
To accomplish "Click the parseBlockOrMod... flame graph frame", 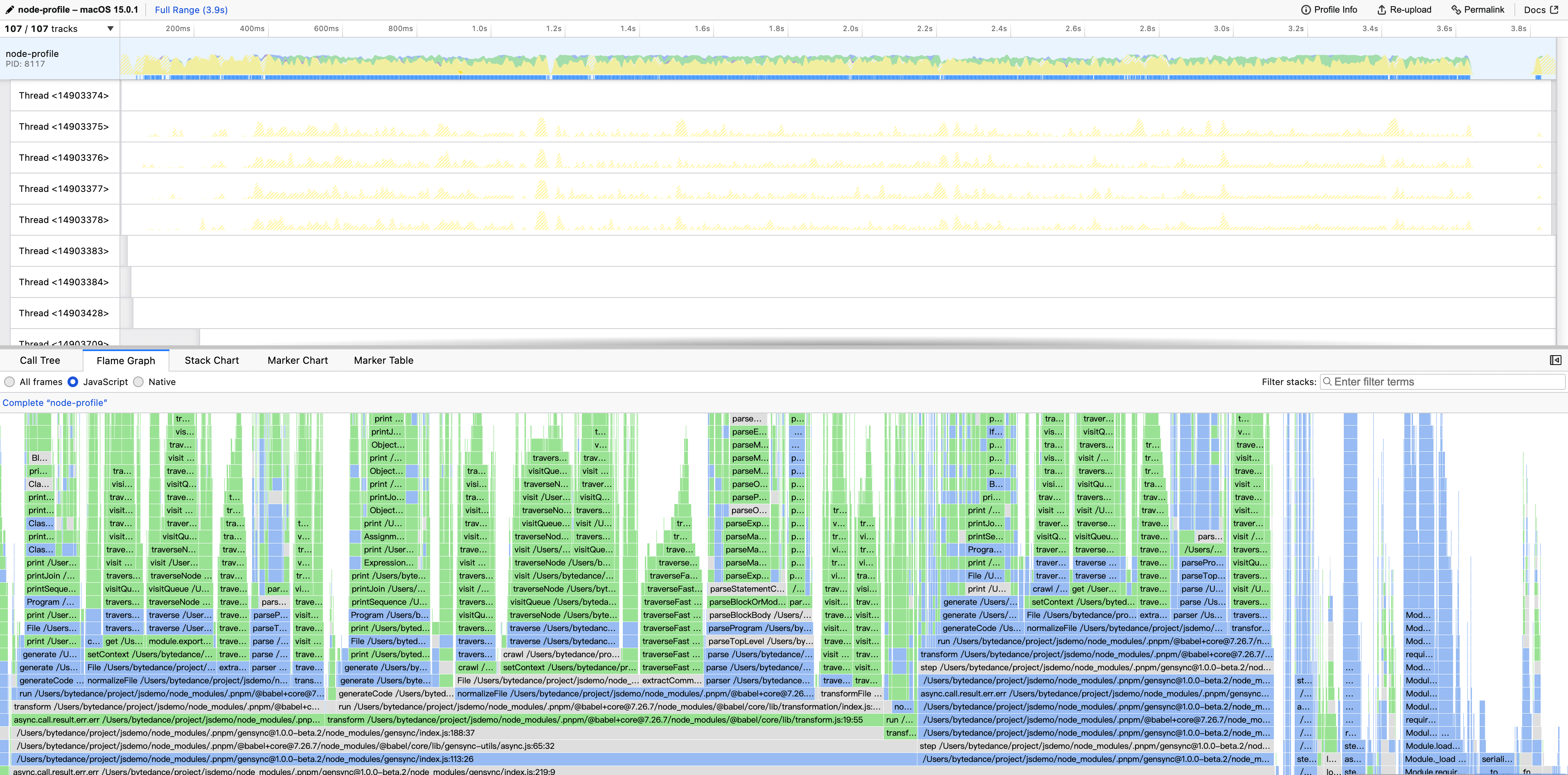I will point(747,602).
